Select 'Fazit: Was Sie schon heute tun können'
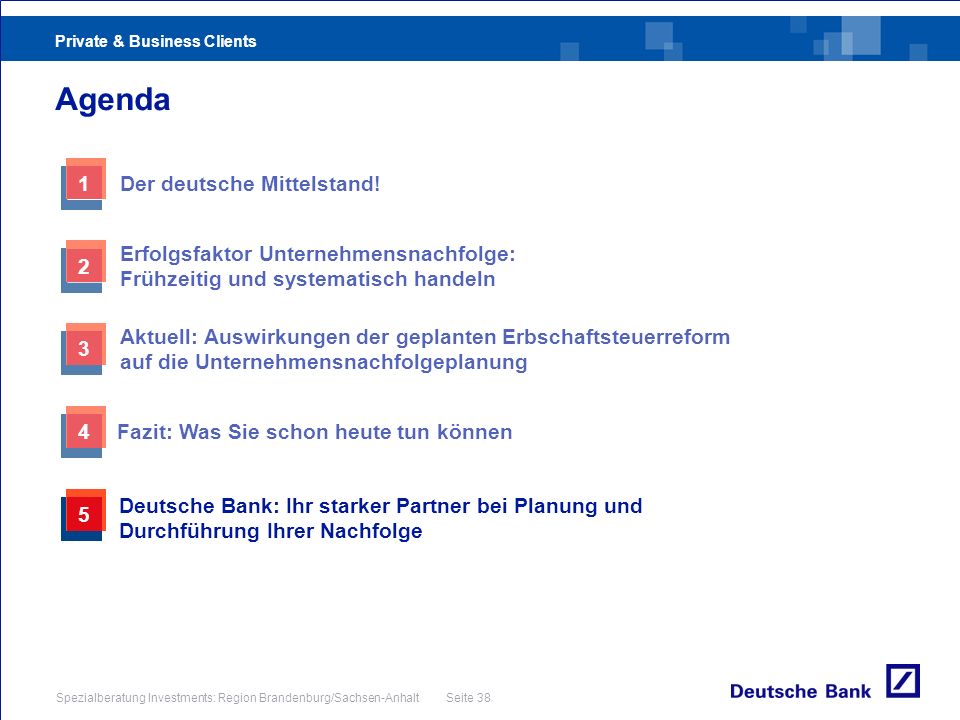 click(x=315, y=432)
